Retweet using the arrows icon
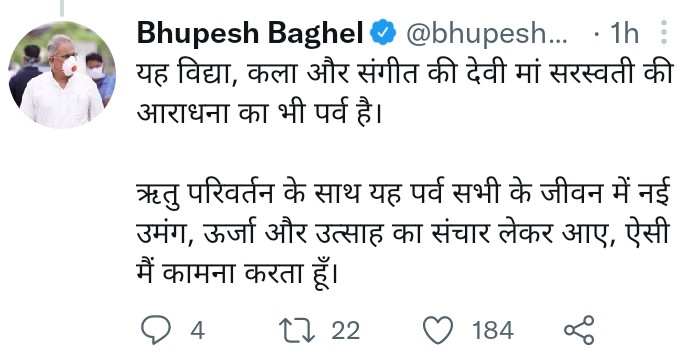Screen dimensions: 686x361 click(298, 330)
